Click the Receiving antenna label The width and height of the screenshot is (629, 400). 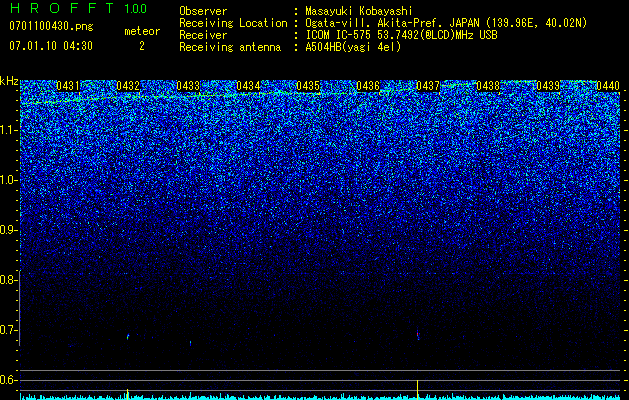[230, 47]
